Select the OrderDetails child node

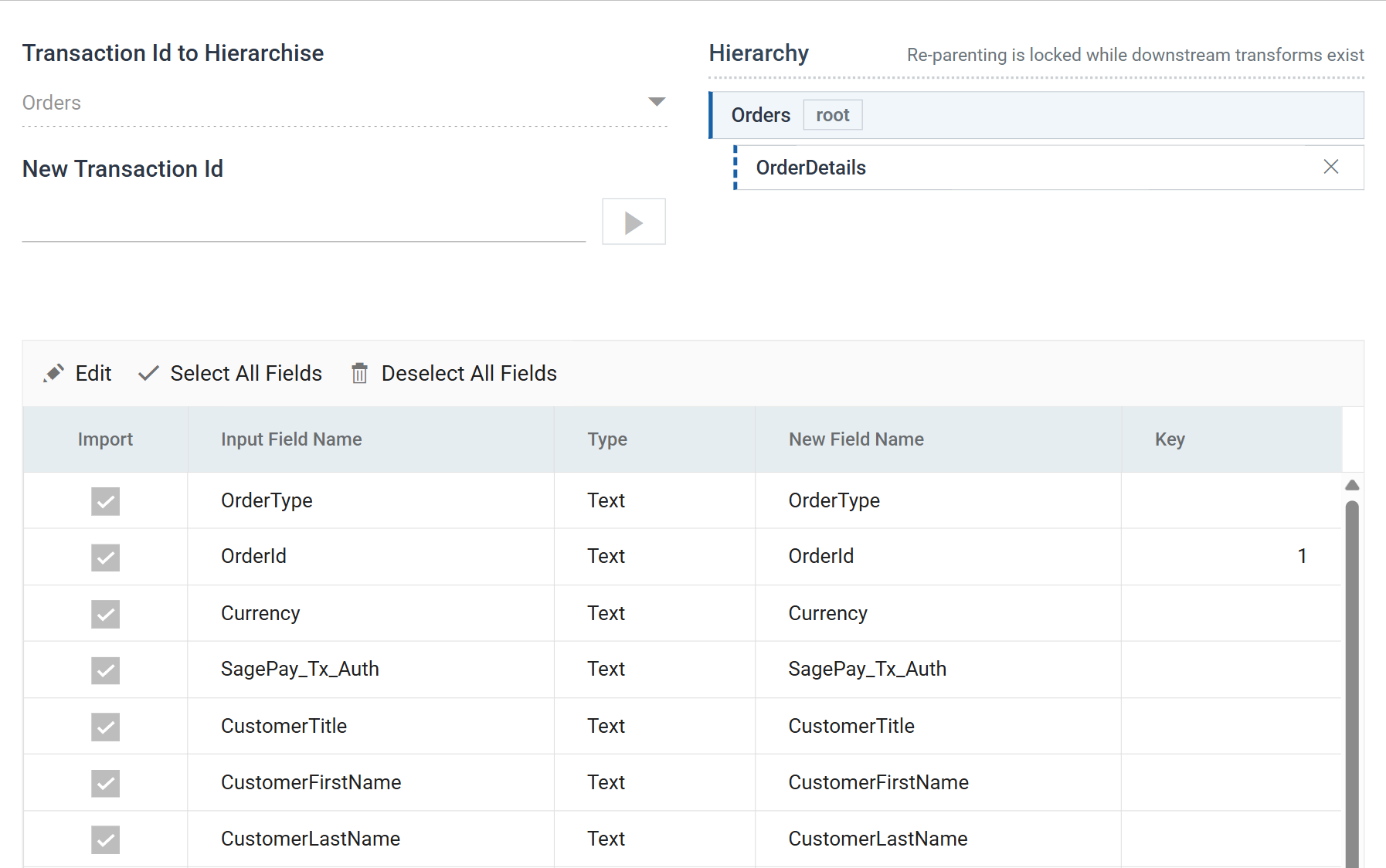(x=1048, y=168)
